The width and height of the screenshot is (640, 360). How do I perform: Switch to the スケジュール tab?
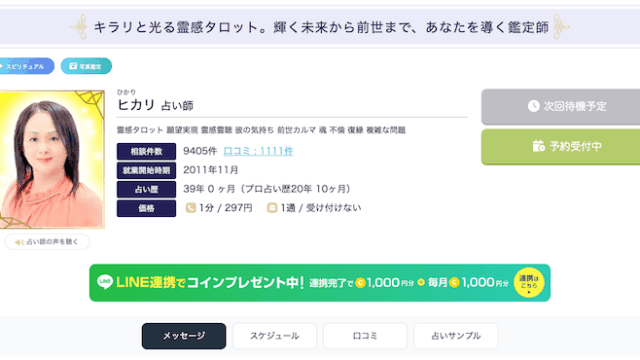[275, 336]
